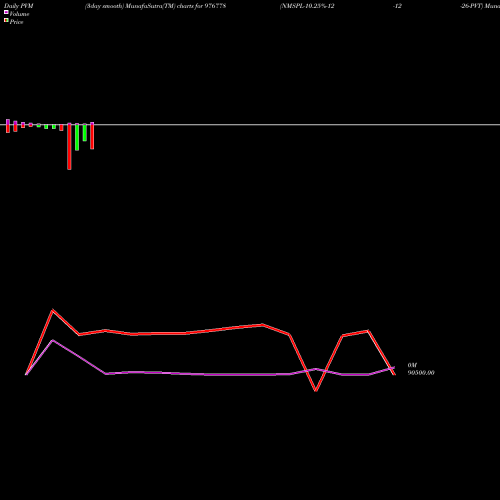This screenshot has height=500, width=500.
Task: Select the 'Price' legend label
Action: [x=16, y=22]
